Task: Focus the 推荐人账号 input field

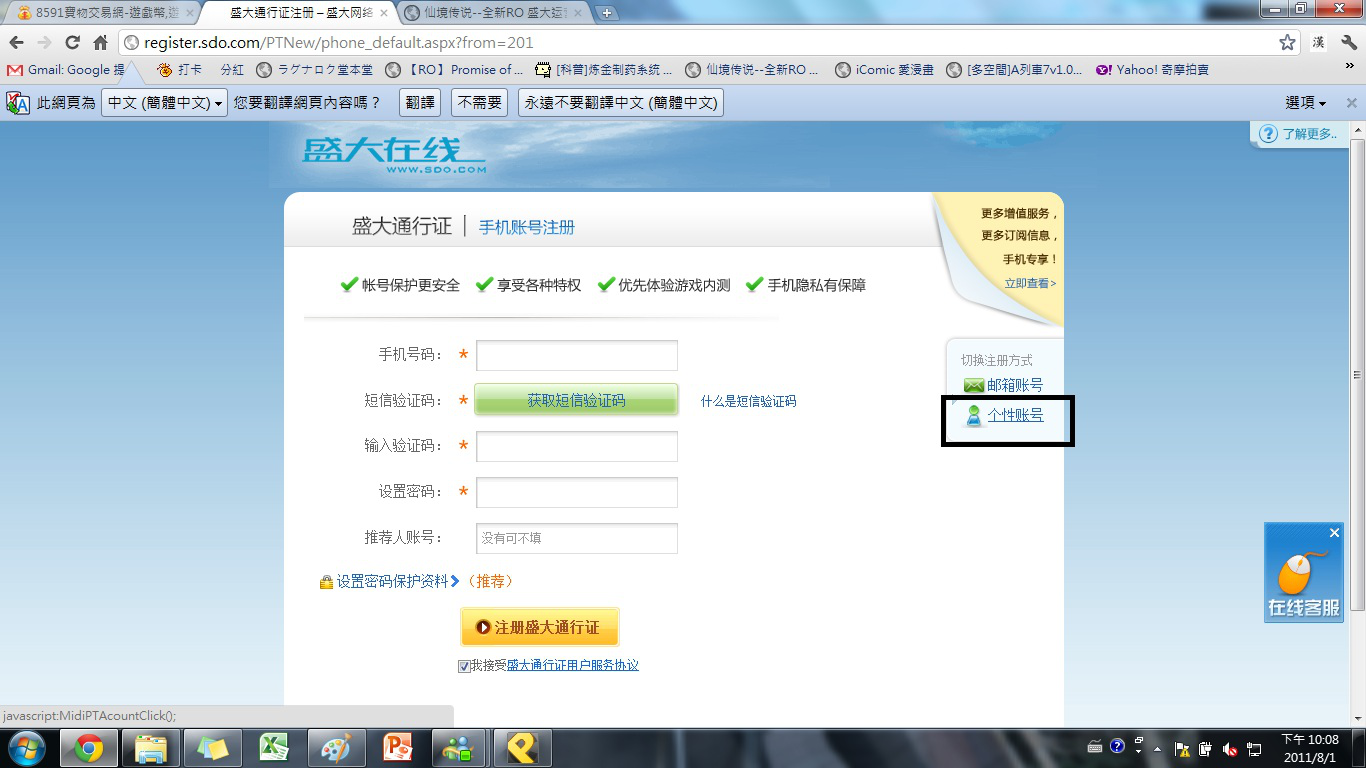Action: (577, 538)
